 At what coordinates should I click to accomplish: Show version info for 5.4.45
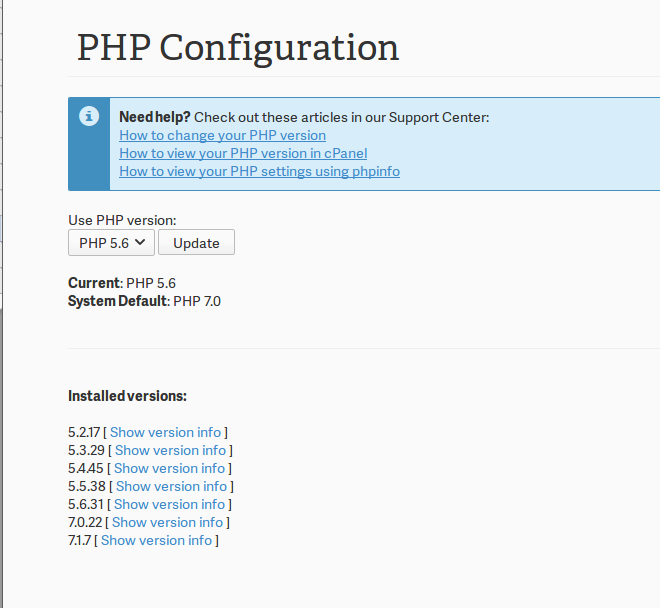(169, 468)
